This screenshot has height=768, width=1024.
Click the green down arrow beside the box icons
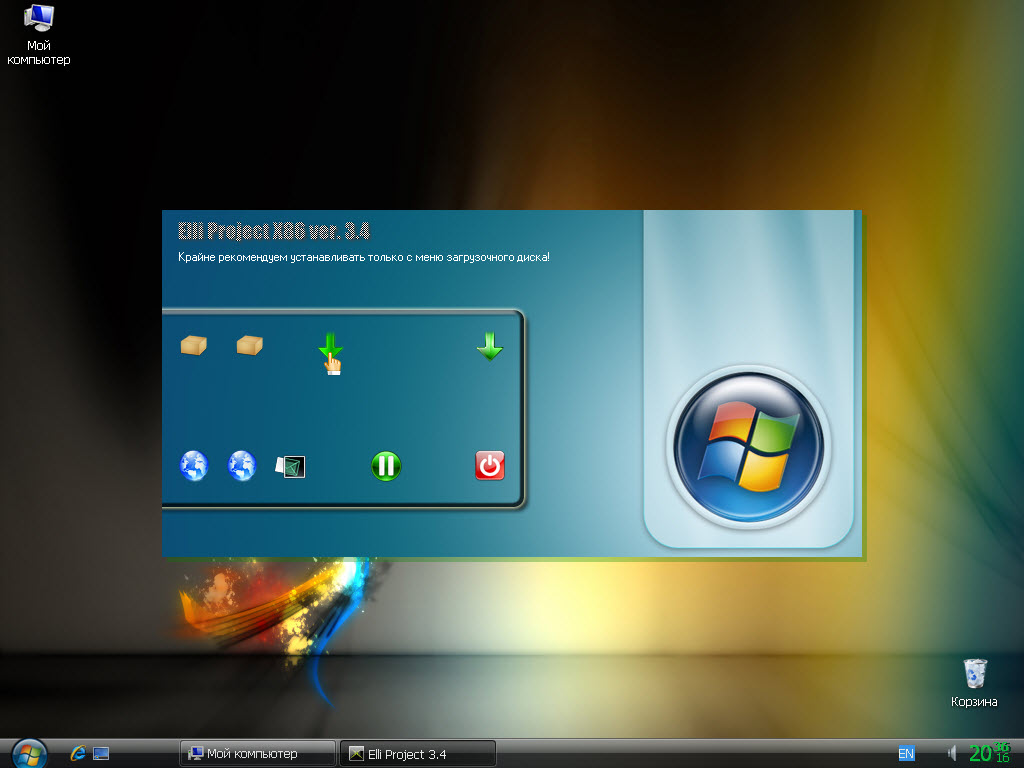pos(330,346)
